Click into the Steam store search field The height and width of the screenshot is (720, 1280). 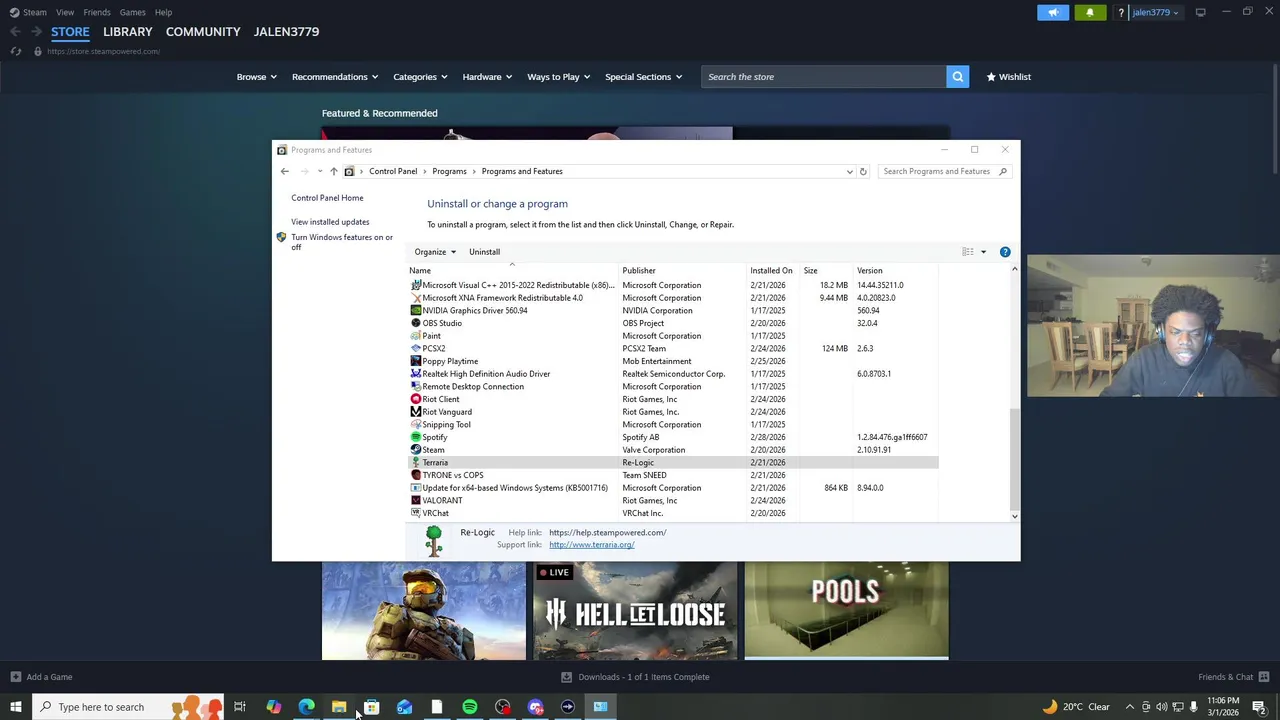click(823, 76)
